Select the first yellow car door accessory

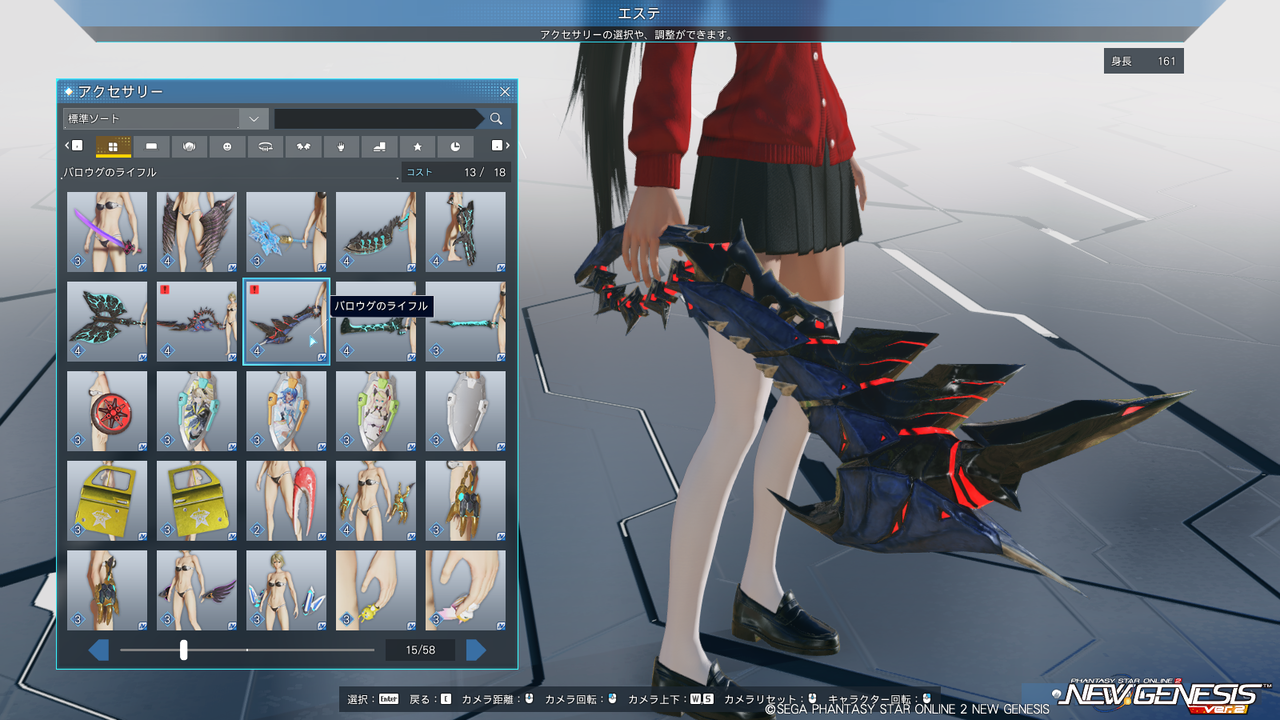click(x=107, y=501)
